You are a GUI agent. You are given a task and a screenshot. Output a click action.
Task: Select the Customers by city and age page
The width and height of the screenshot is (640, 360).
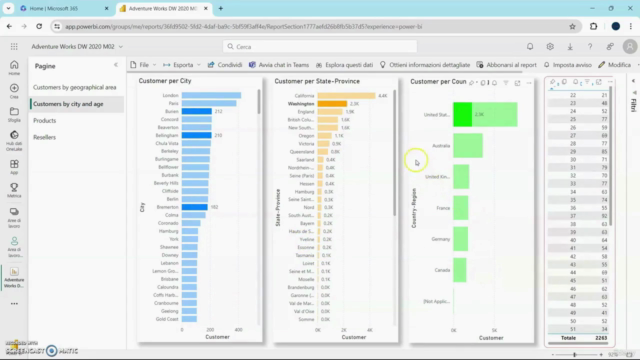(x=68, y=104)
